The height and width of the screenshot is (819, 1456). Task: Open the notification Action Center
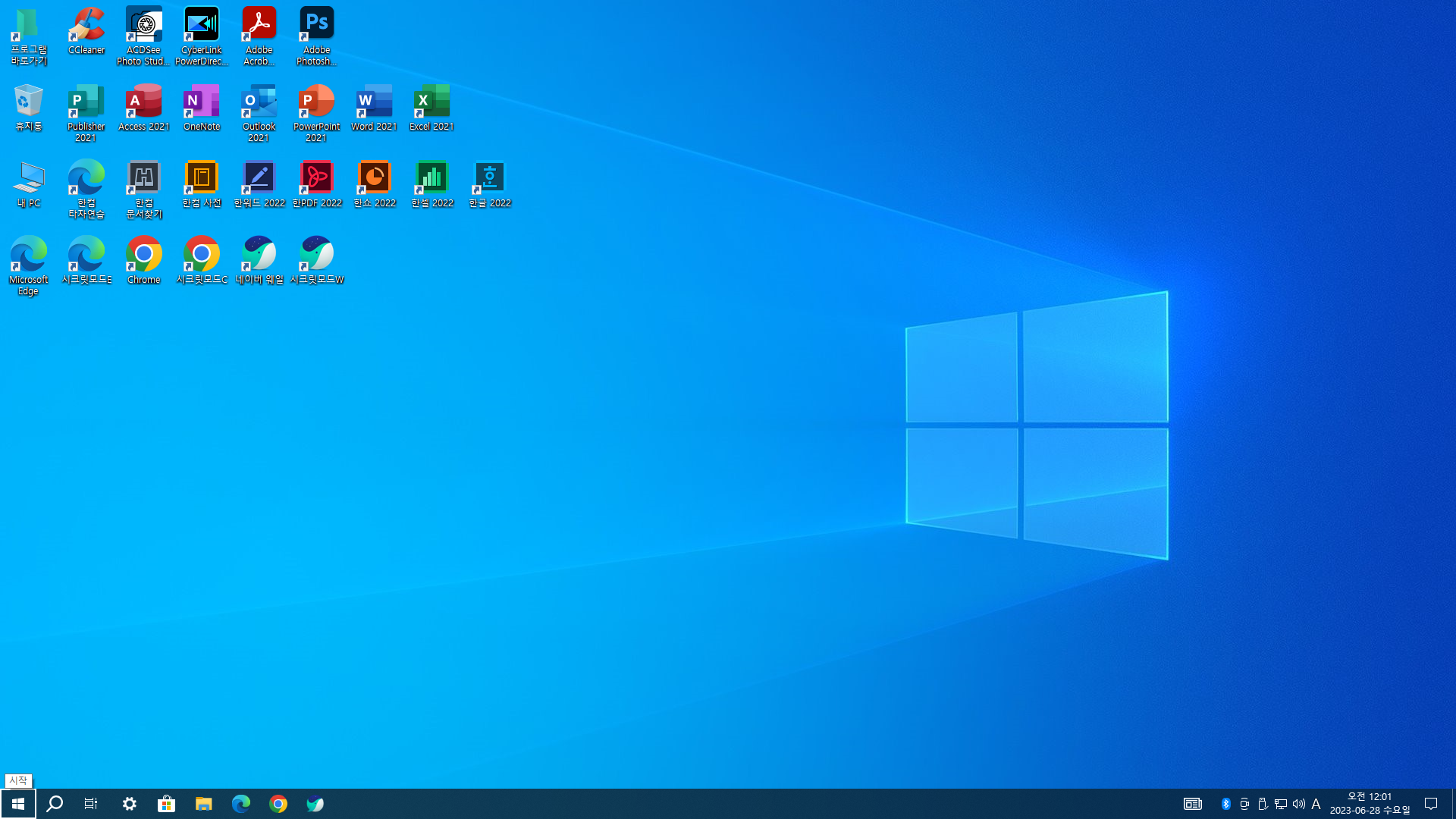tap(1431, 804)
